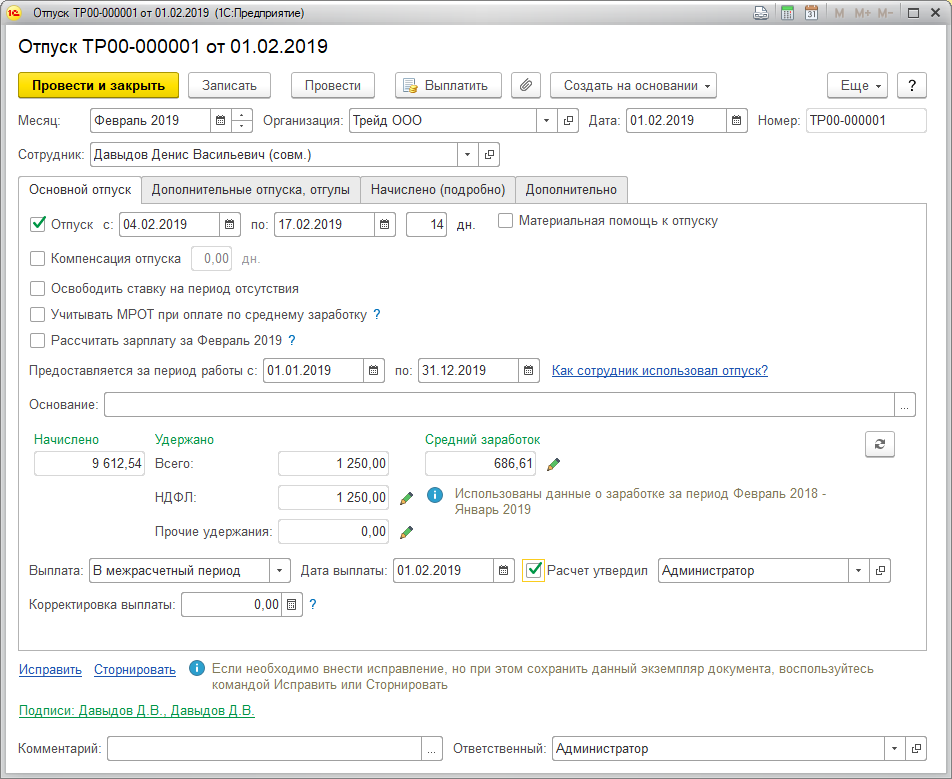Viewport: 952px width, 779px height.
Task: Switch to Дополнительные отпуска, отгулы tab
Action: tap(251, 190)
